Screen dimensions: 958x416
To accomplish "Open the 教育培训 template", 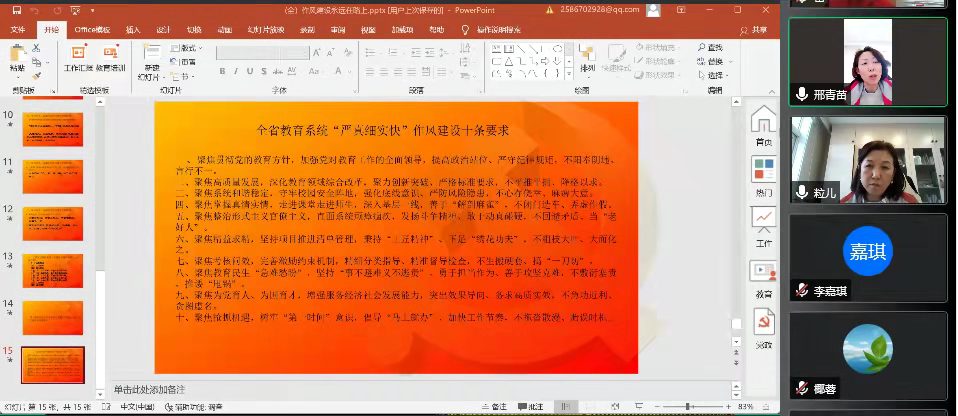I will pos(111,58).
